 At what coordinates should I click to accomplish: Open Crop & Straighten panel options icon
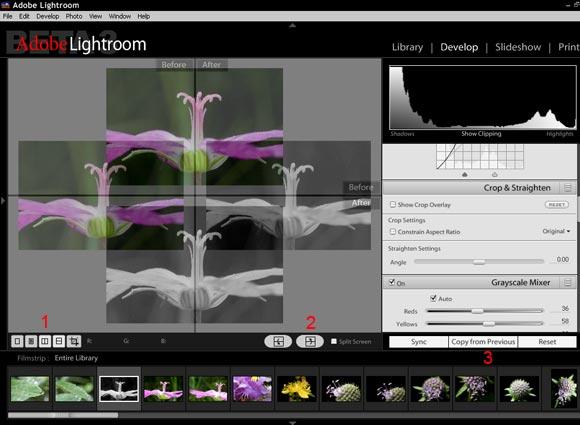point(568,188)
